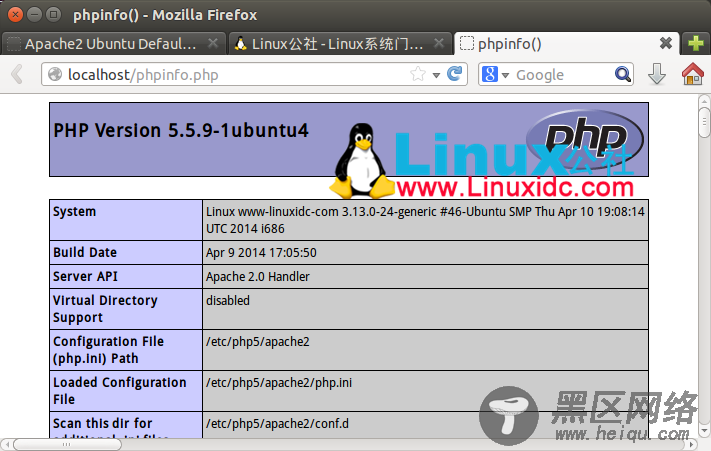Close the Apache2 Ubuntu Default tab

click(x=213, y=44)
